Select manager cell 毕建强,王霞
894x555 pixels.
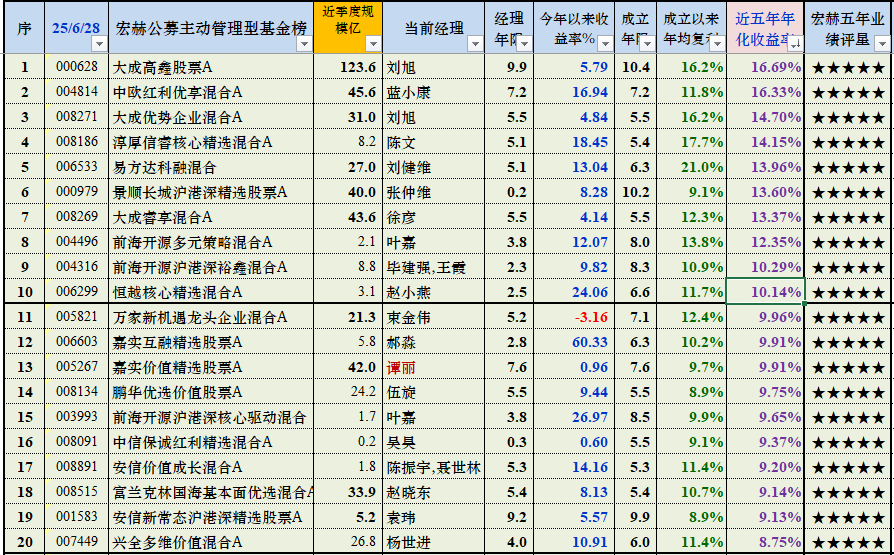(433, 267)
